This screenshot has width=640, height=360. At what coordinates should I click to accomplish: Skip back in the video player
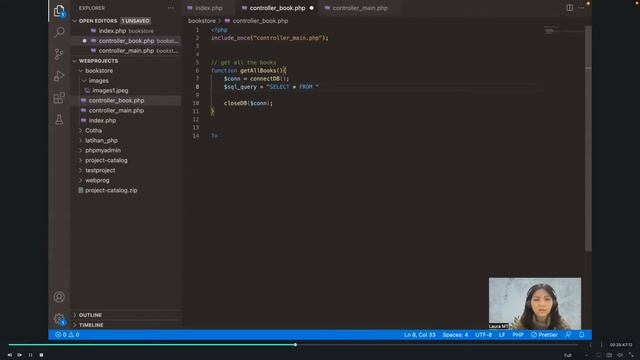pyautogui.click(x=9, y=355)
